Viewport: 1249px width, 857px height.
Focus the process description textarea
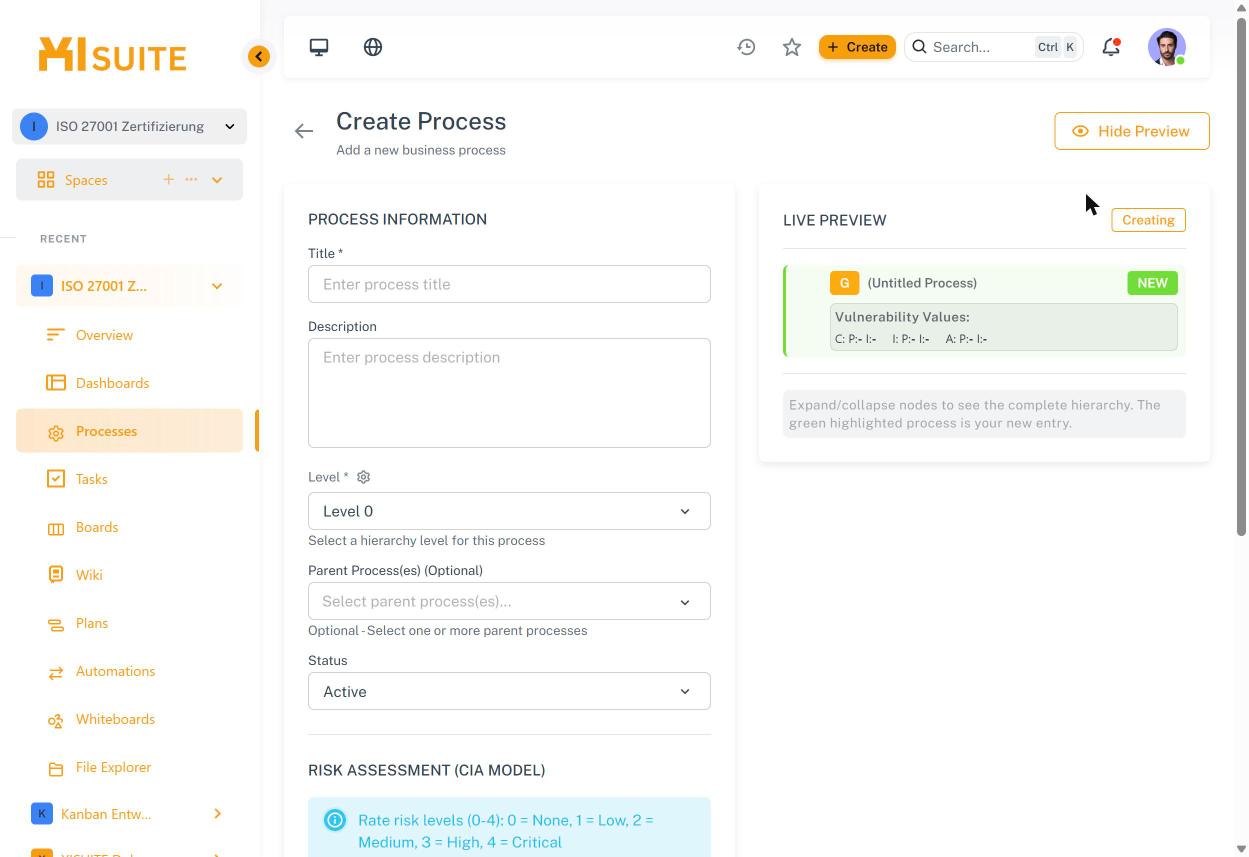509,393
